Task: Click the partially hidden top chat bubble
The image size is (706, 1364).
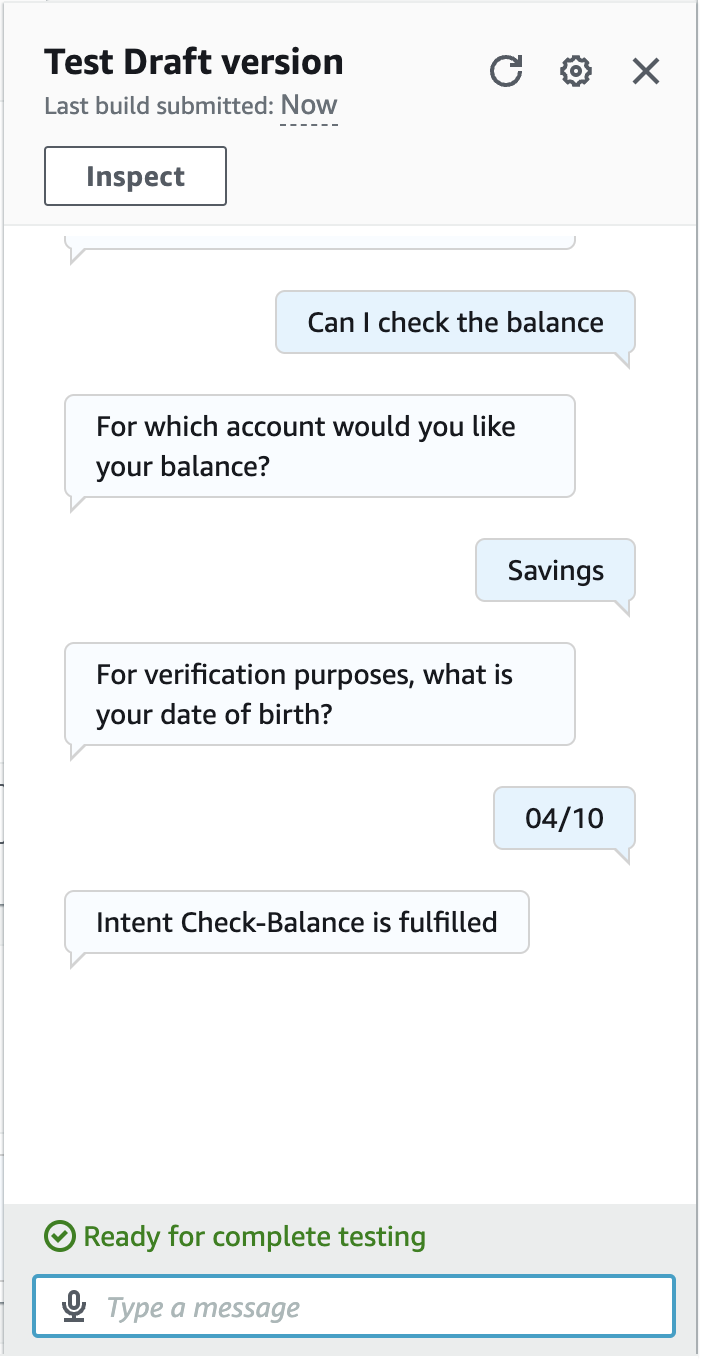Action: pos(320,240)
